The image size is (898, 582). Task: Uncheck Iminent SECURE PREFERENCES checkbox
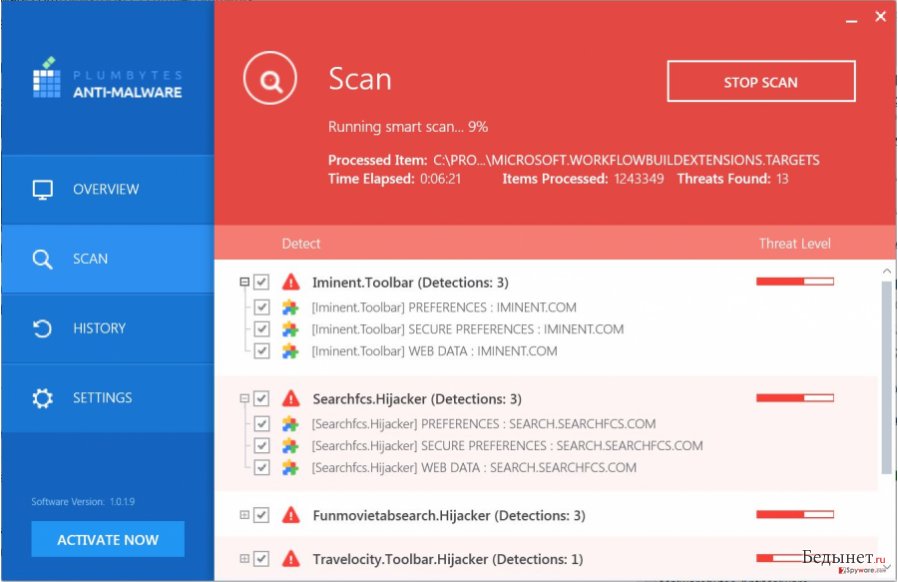tap(262, 329)
